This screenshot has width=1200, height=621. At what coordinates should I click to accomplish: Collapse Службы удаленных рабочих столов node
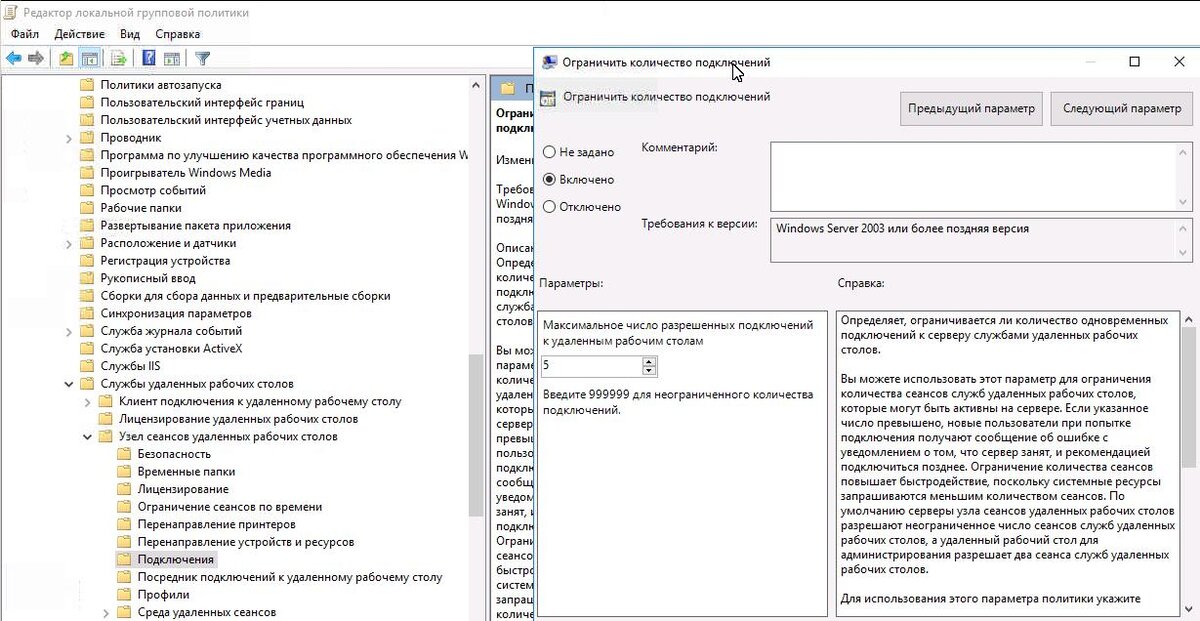tap(69, 384)
